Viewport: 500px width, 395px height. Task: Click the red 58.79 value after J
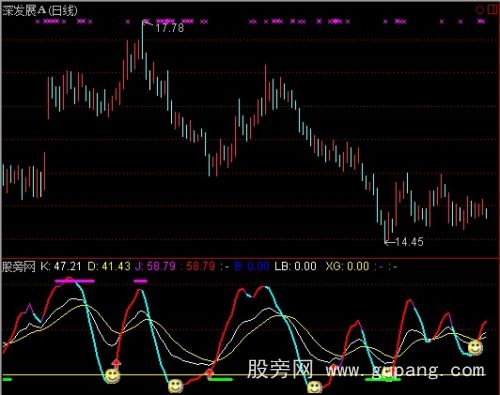pyautogui.click(x=200, y=266)
